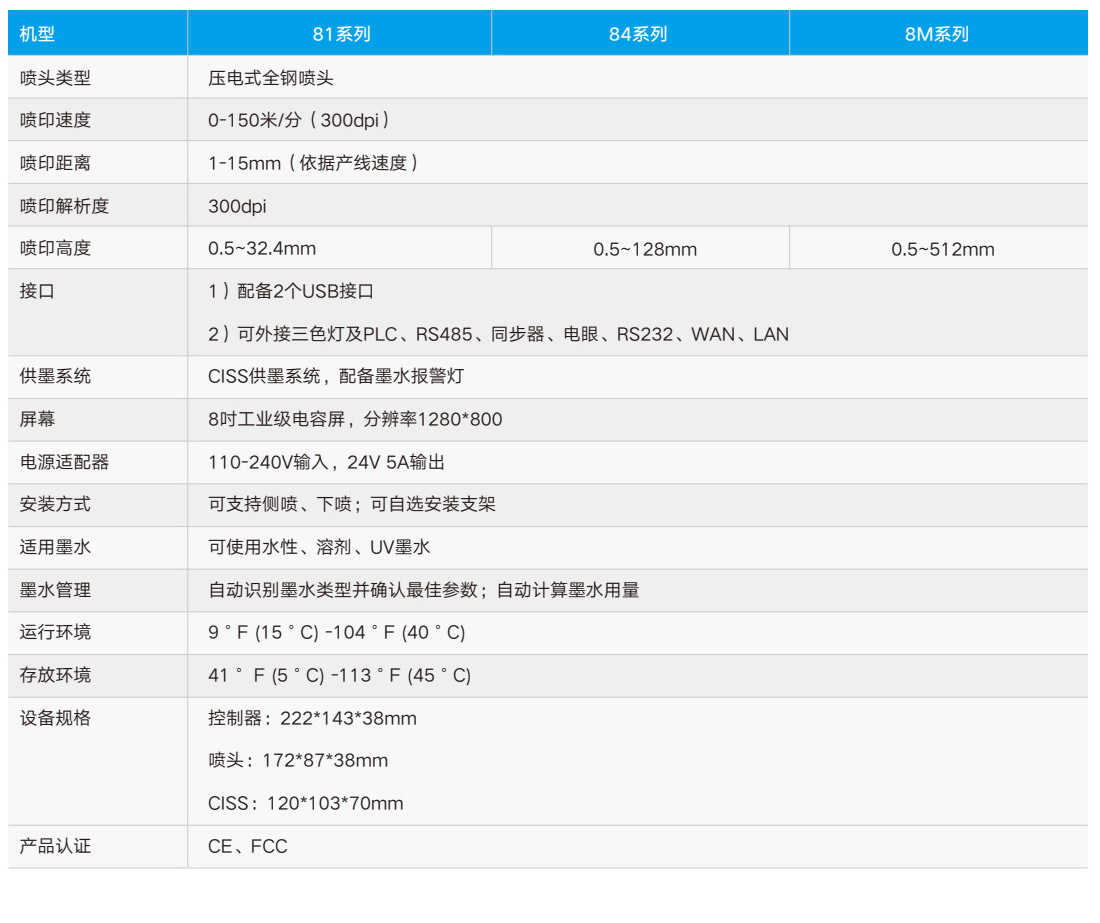Image resolution: width=1100 pixels, height=923 pixels.
Task: Click the 0.5~128mm print height cell
Action: click(x=645, y=249)
